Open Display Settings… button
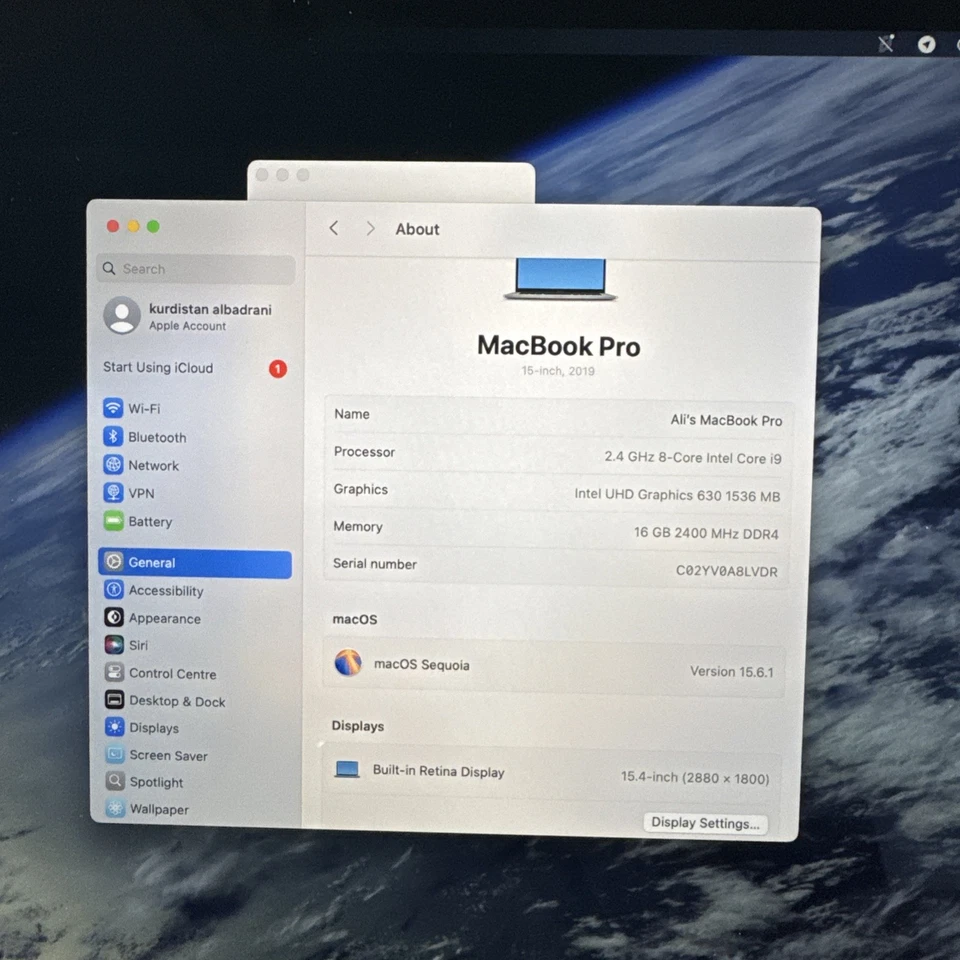Viewport: 960px width, 960px height. (x=705, y=823)
